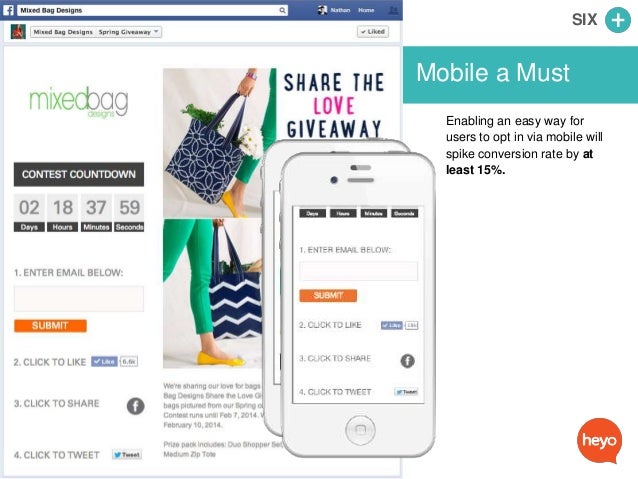Click the teal plus icon beside SIX
638x479 pixels.
click(618, 20)
